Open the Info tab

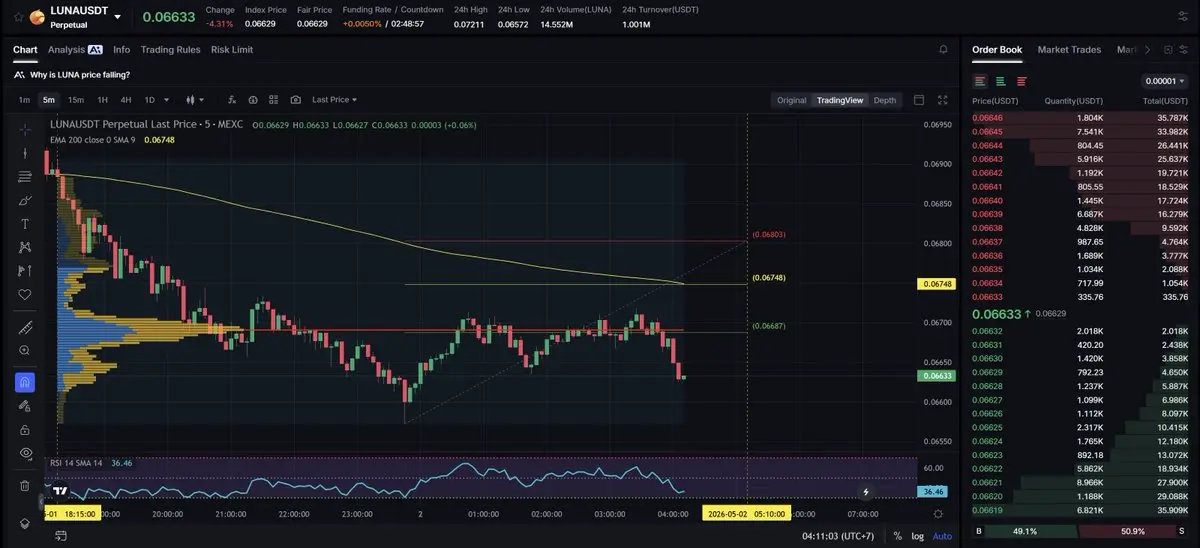[121, 49]
